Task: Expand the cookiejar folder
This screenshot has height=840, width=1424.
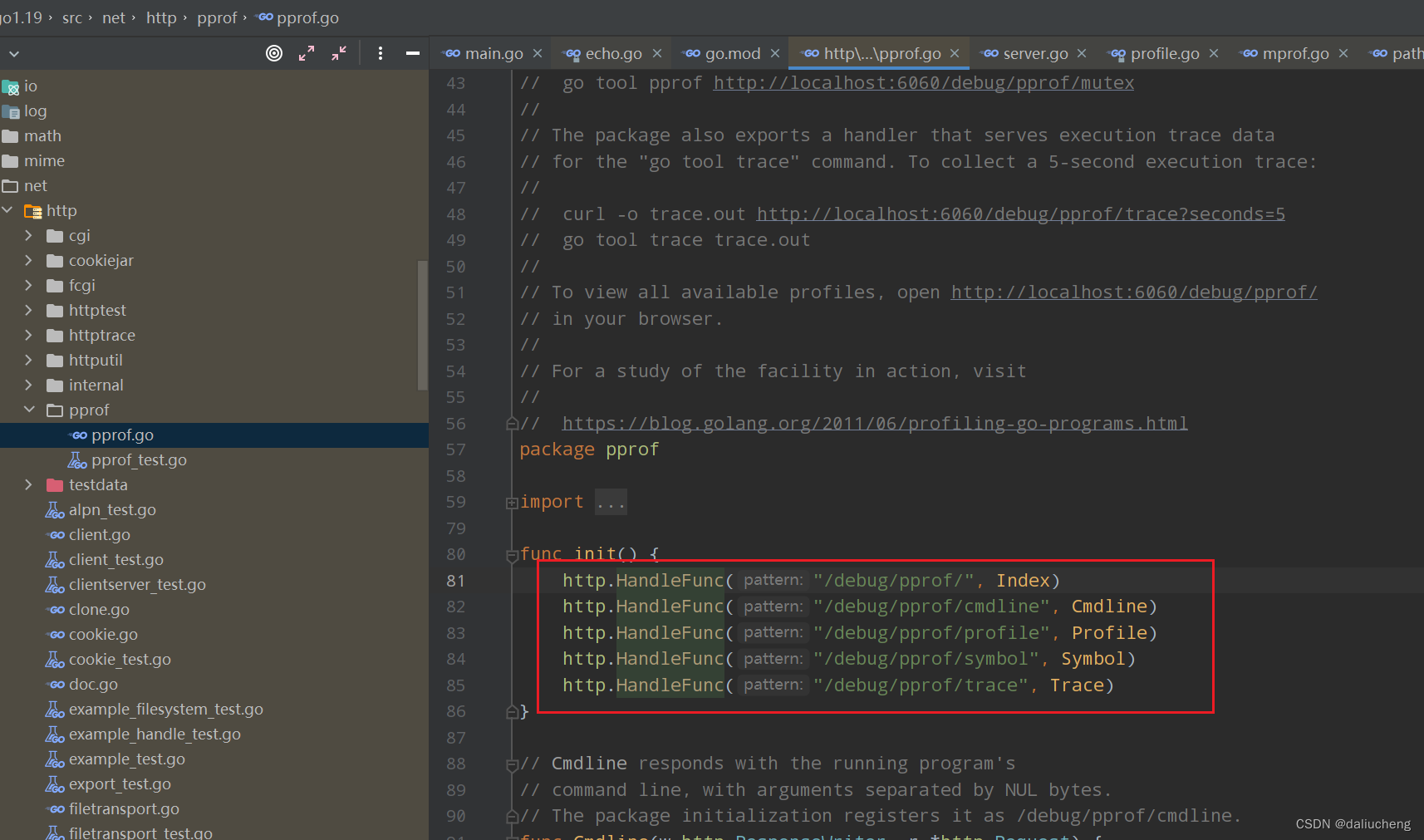Action: pos(29,260)
